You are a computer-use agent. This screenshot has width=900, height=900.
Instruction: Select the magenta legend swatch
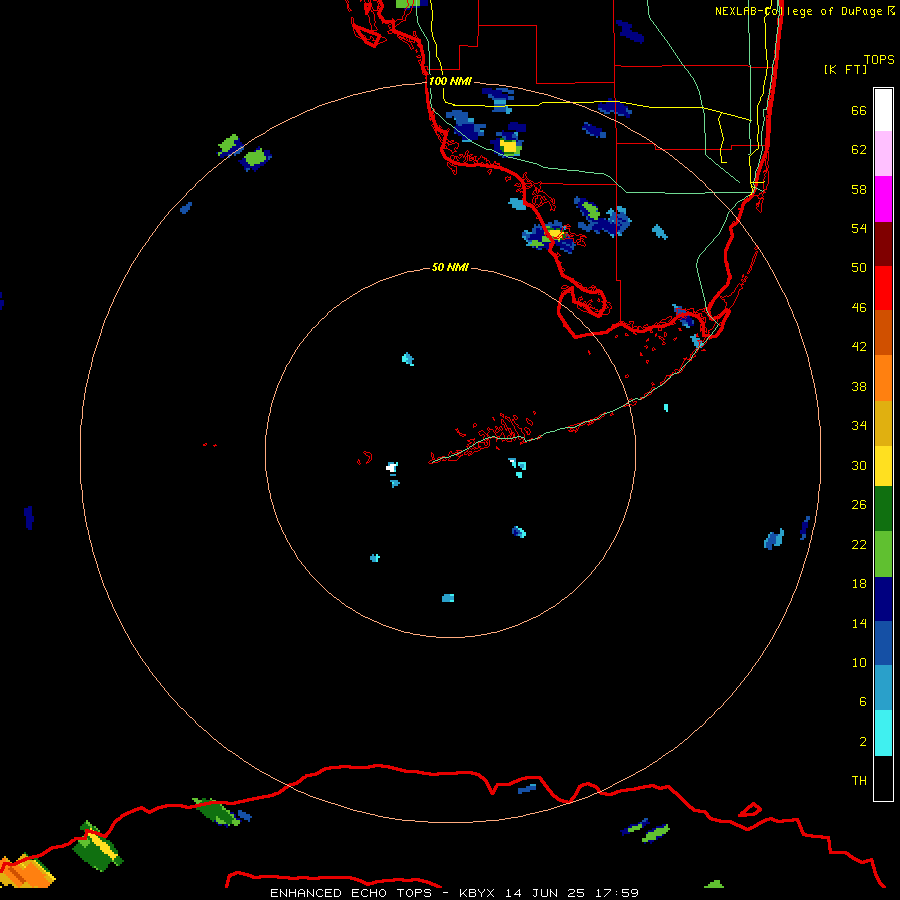point(883,199)
